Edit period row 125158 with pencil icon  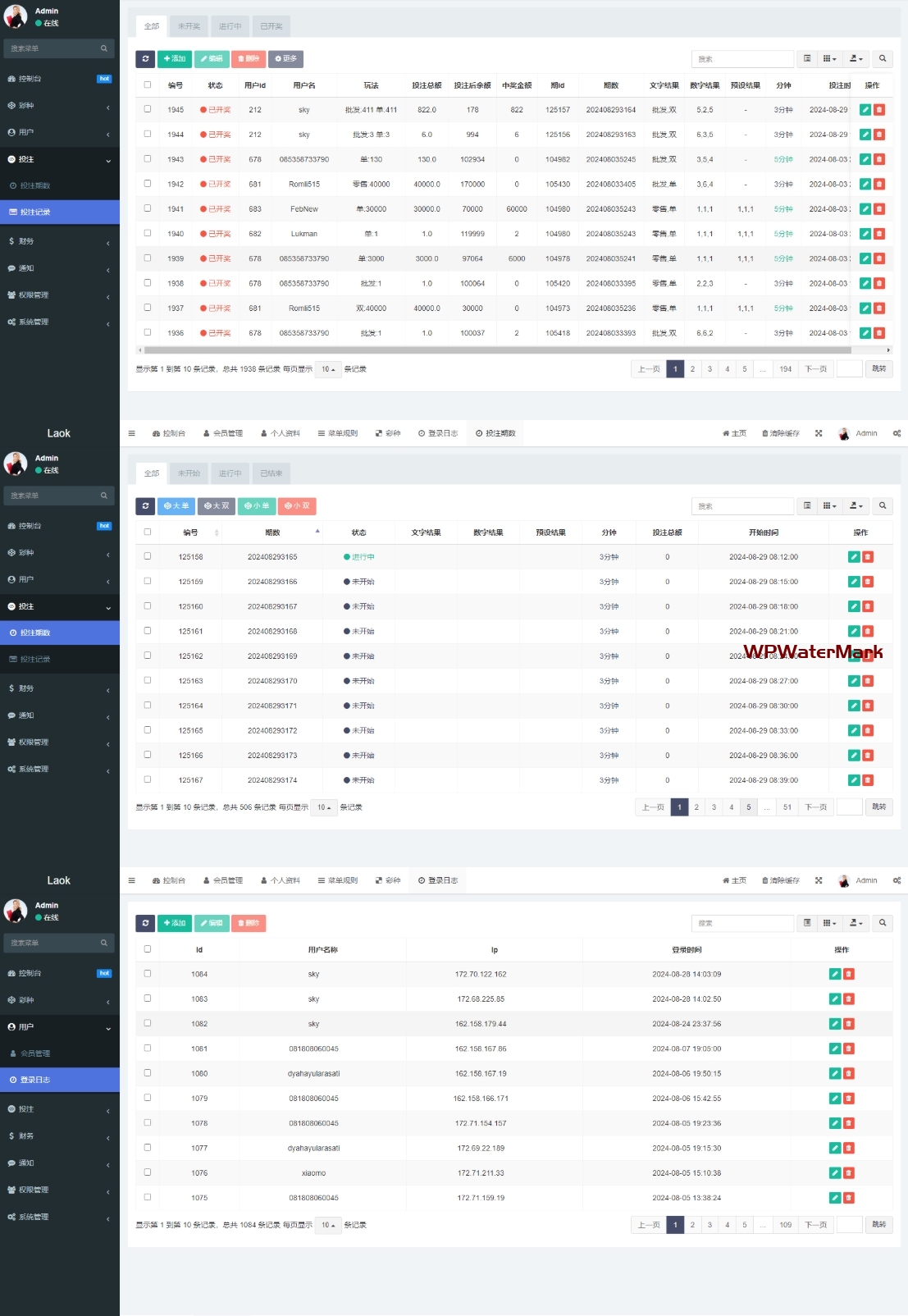click(x=853, y=557)
